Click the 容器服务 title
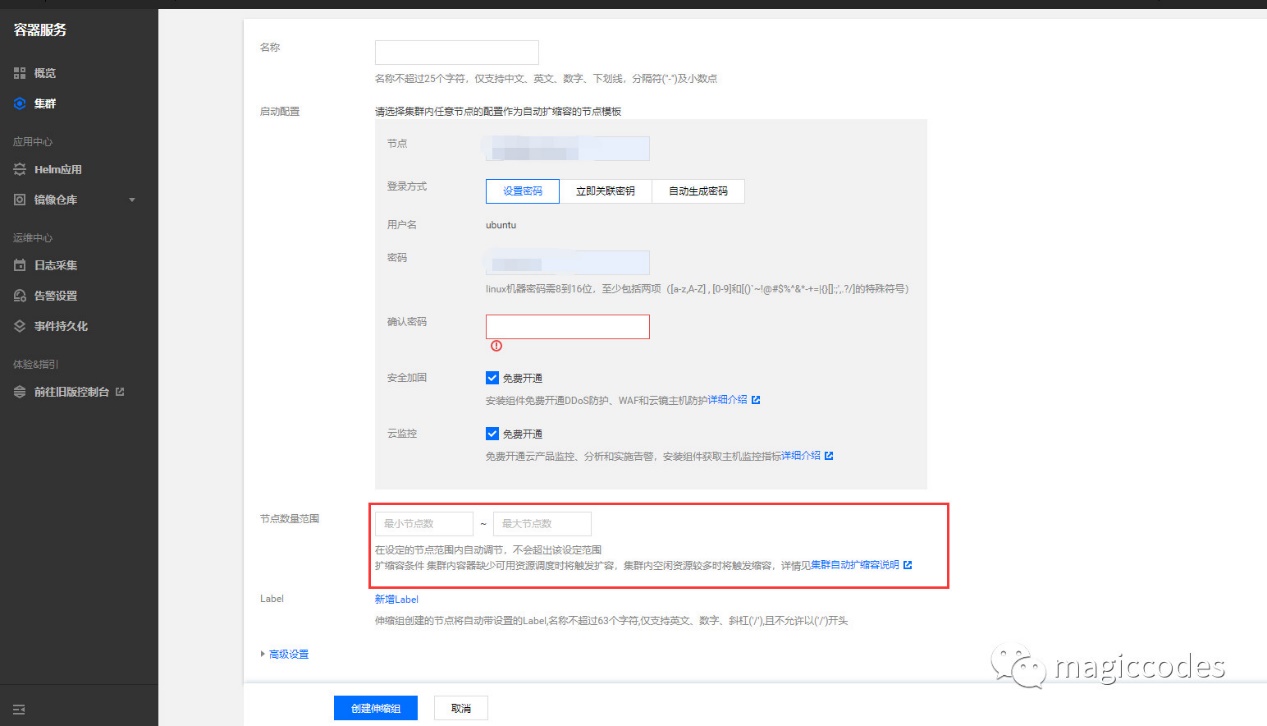The image size is (1267, 726). click(x=40, y=30)
